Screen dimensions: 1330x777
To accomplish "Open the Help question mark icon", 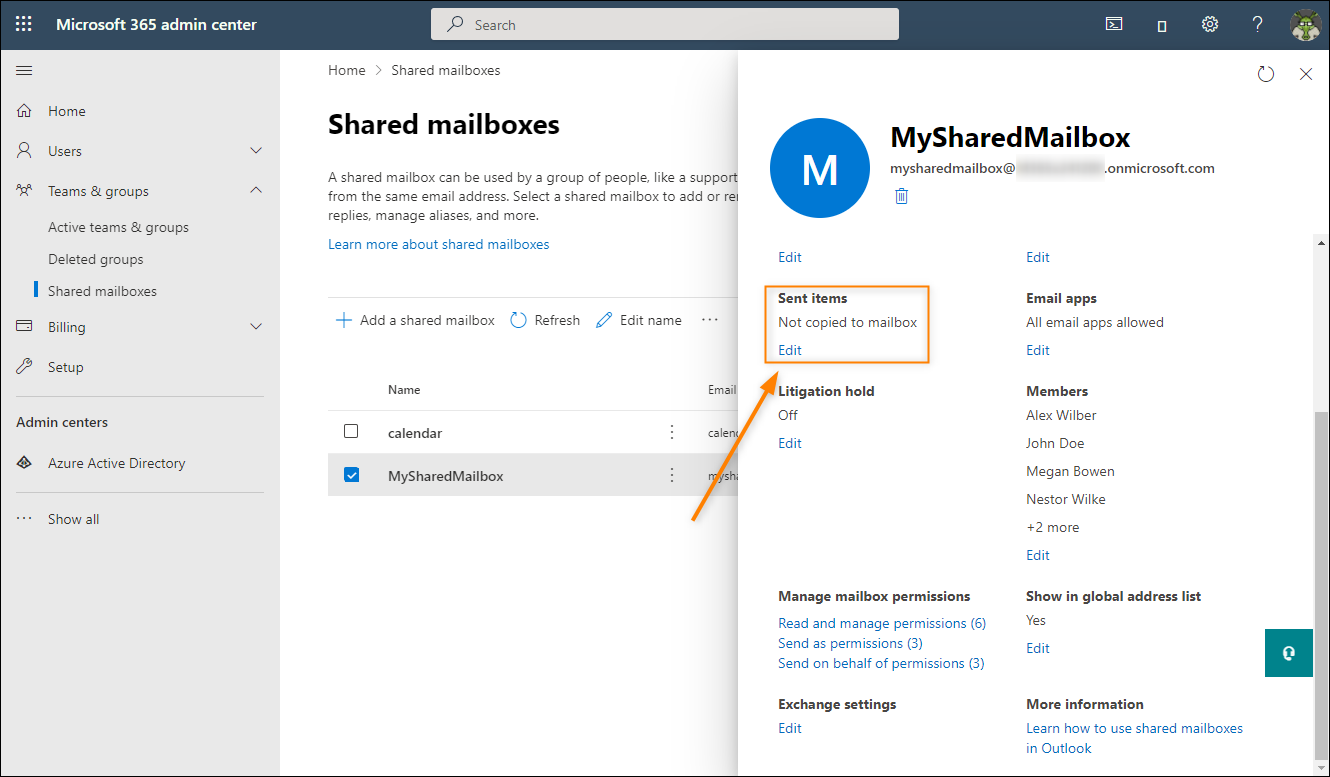I will click(x=1258, y=24).
